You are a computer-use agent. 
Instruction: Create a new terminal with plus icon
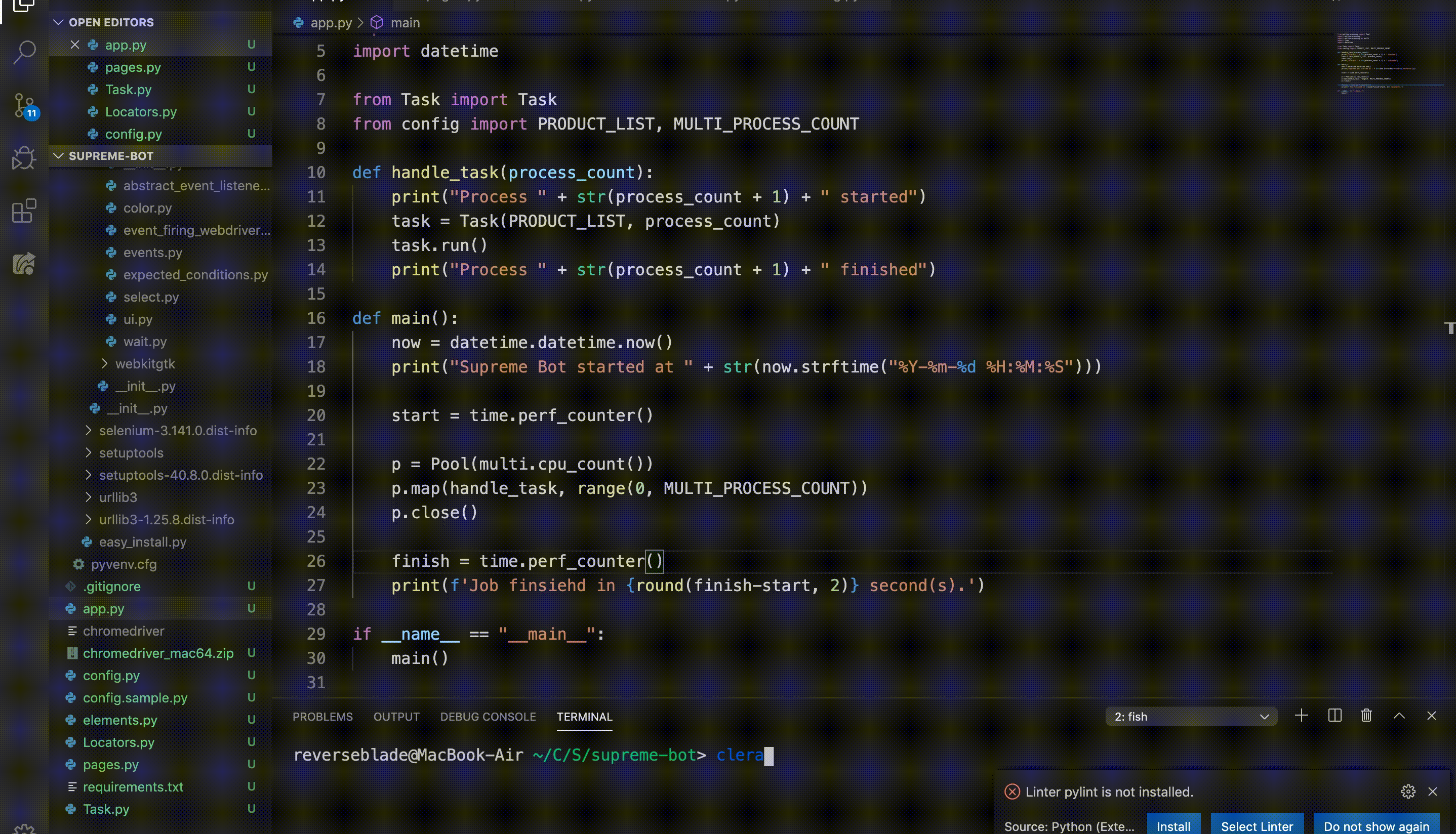[x=1301, y=716]
